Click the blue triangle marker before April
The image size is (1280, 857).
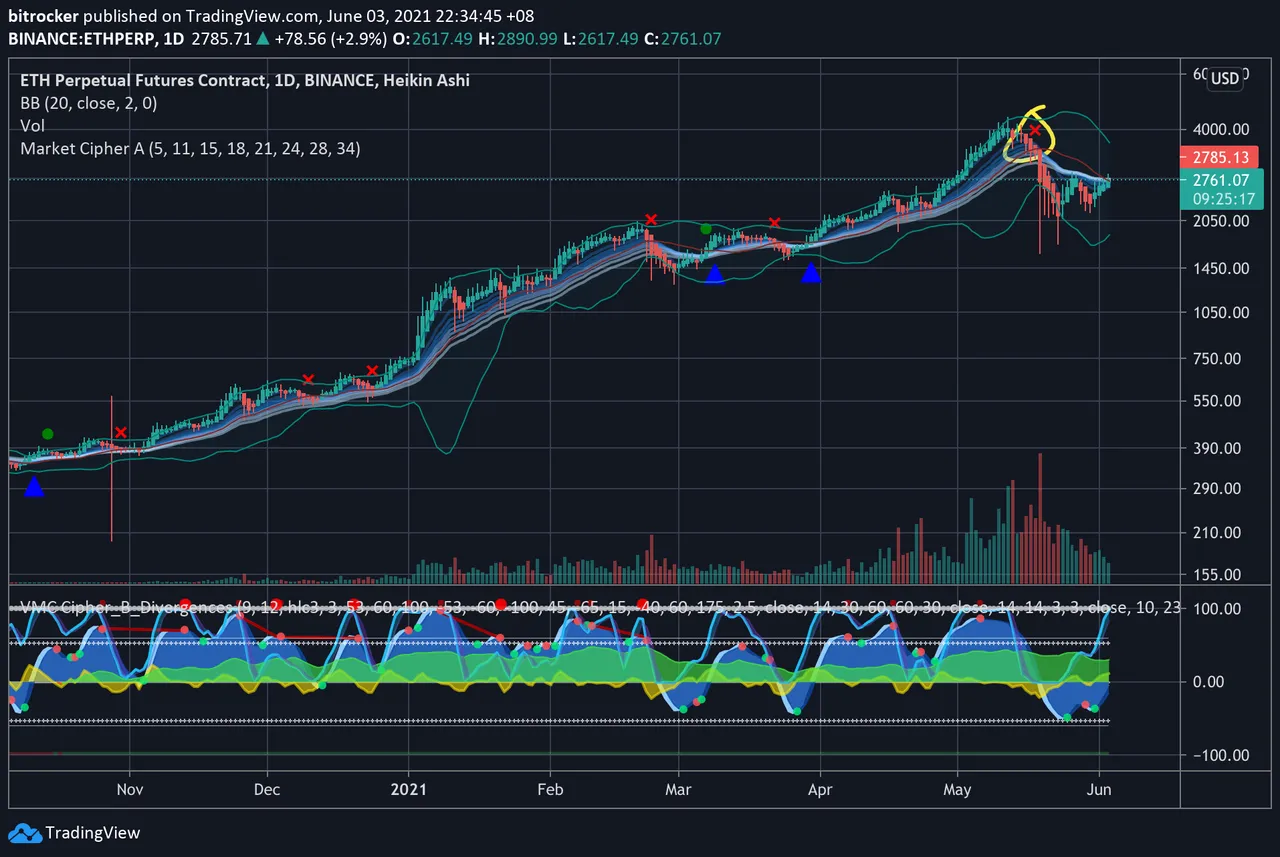click(x=811, y=273)
